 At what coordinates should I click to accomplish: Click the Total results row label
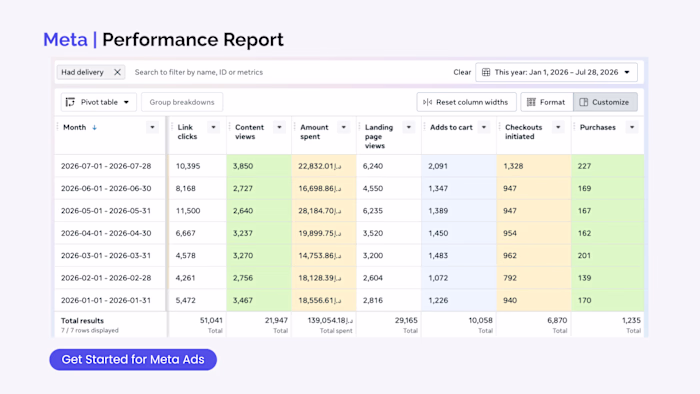(82, 321)
